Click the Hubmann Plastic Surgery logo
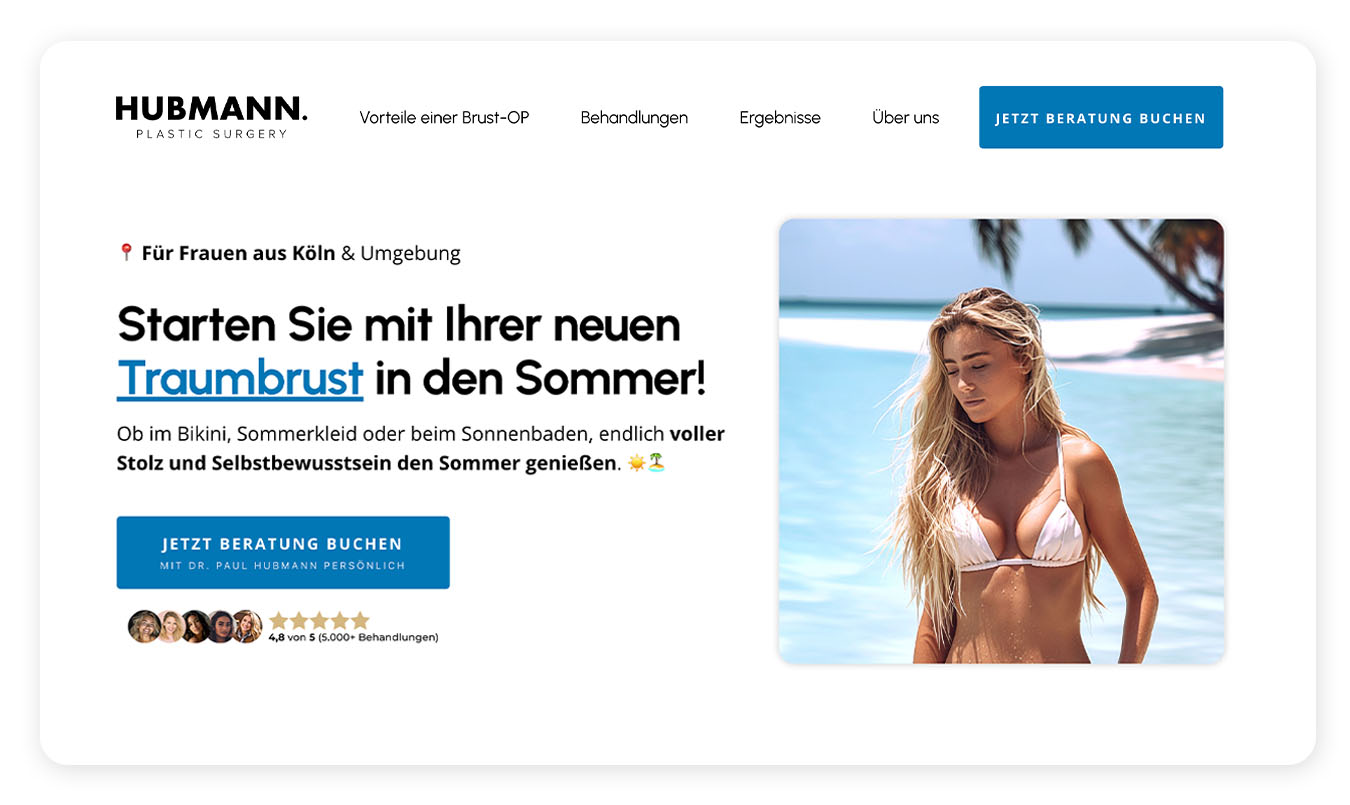This screenshot has width=1350, height=805. pyautogui.click(x=211, y=117)
